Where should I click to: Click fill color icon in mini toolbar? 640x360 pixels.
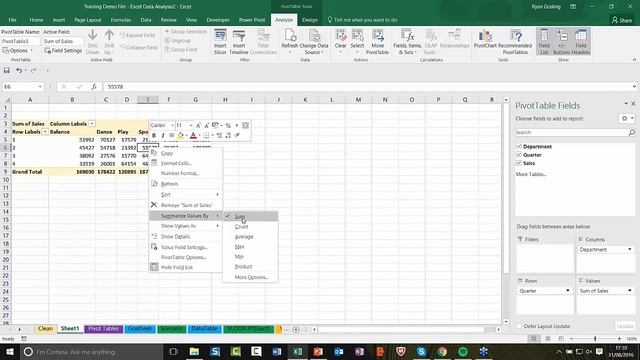tap(180, 135)
